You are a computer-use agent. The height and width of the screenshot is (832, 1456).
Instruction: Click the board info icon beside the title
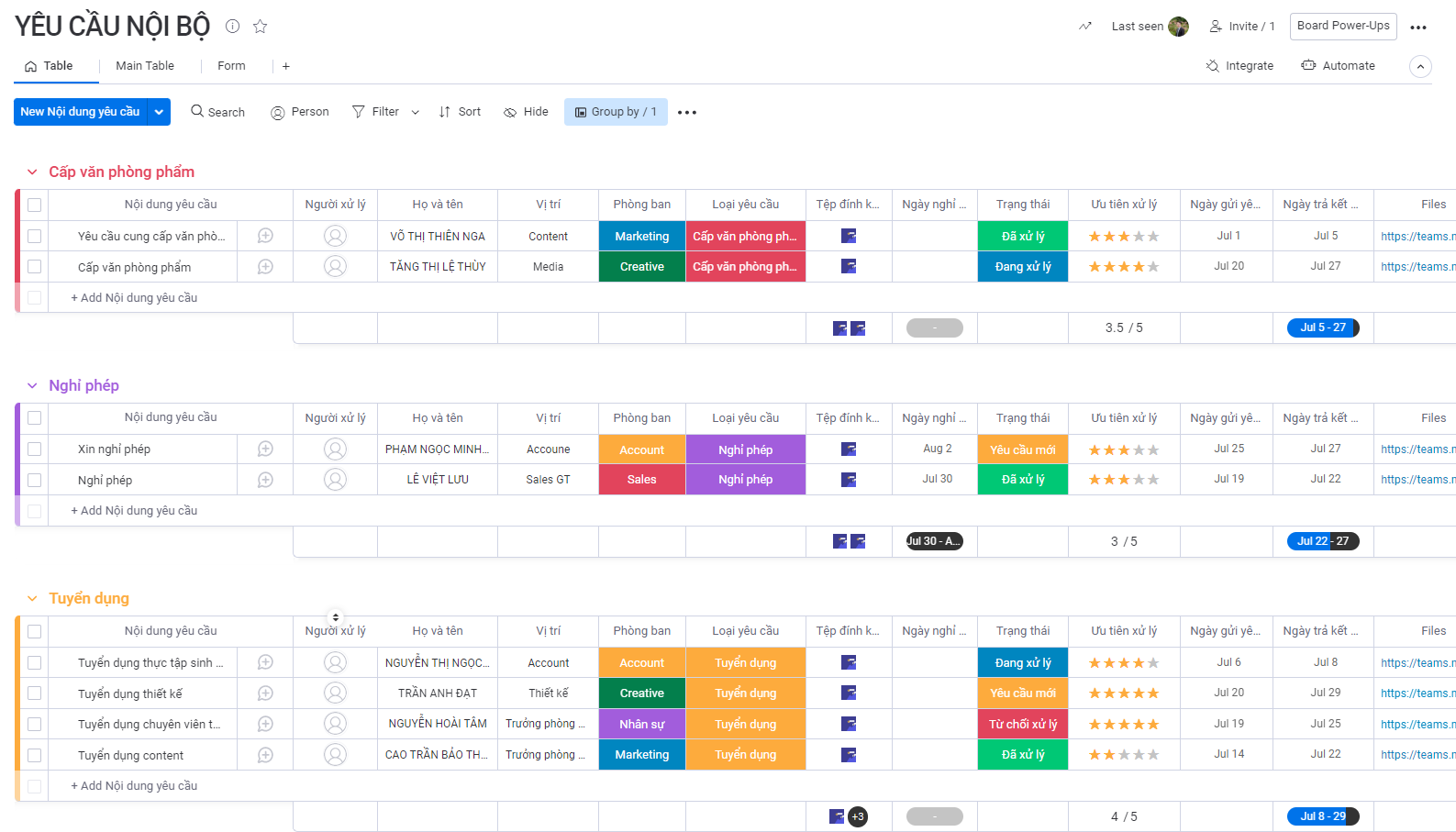pos(233,27)
